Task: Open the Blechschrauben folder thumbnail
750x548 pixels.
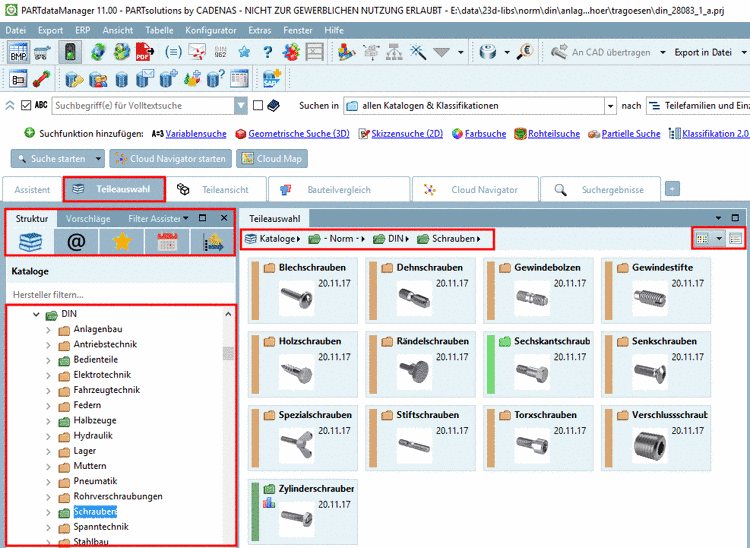Action: coord(302,291)
